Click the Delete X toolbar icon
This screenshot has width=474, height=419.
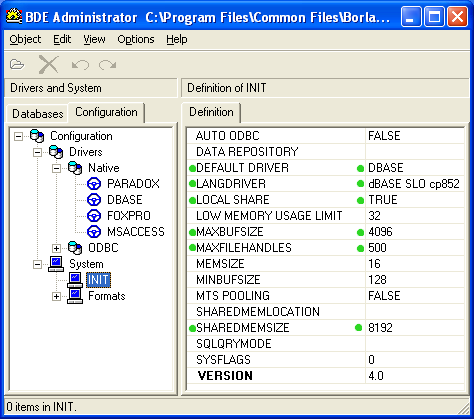[49, 64]
